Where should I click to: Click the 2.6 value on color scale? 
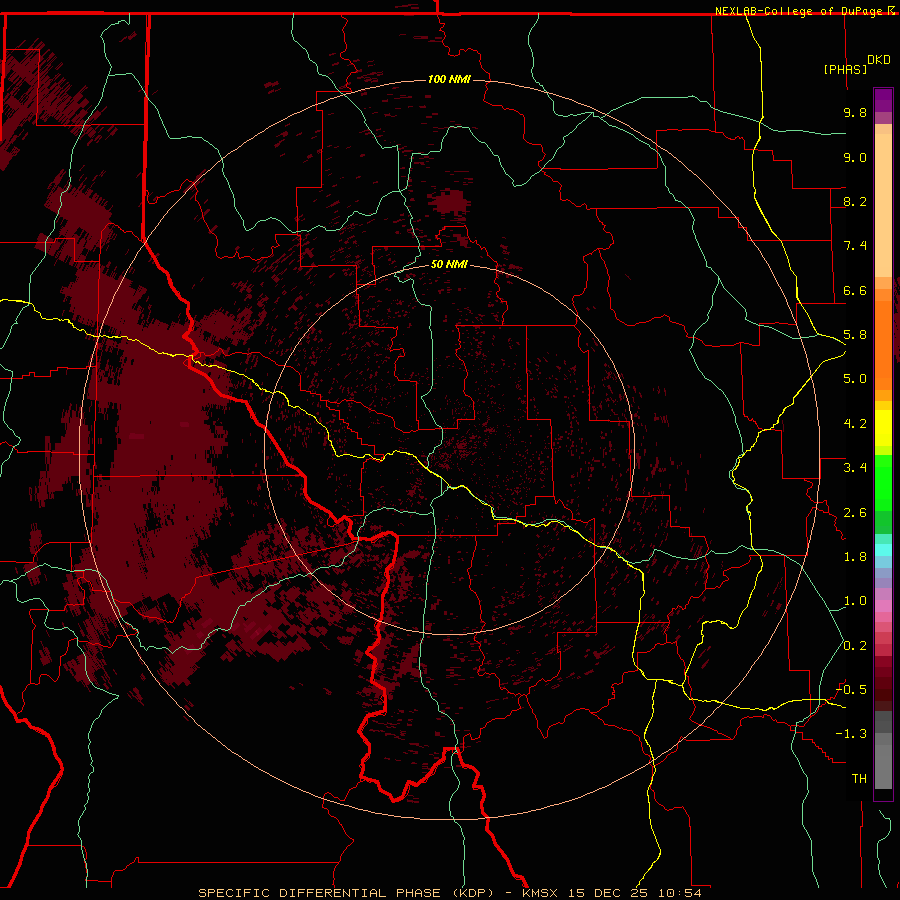click(855, 513)
